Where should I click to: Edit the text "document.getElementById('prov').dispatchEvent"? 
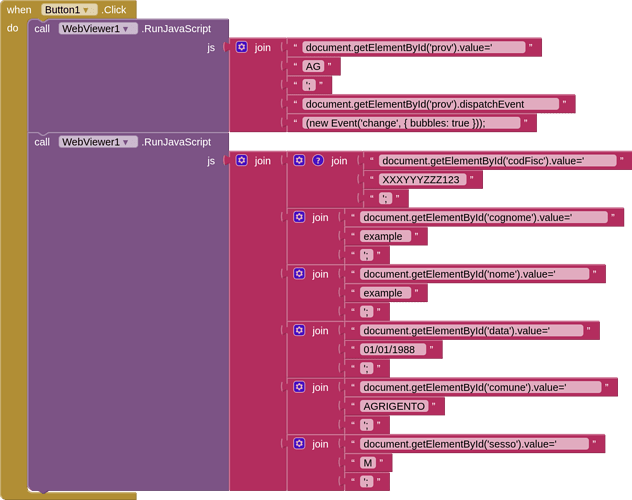pyautogui.click(x=431, y=104)
